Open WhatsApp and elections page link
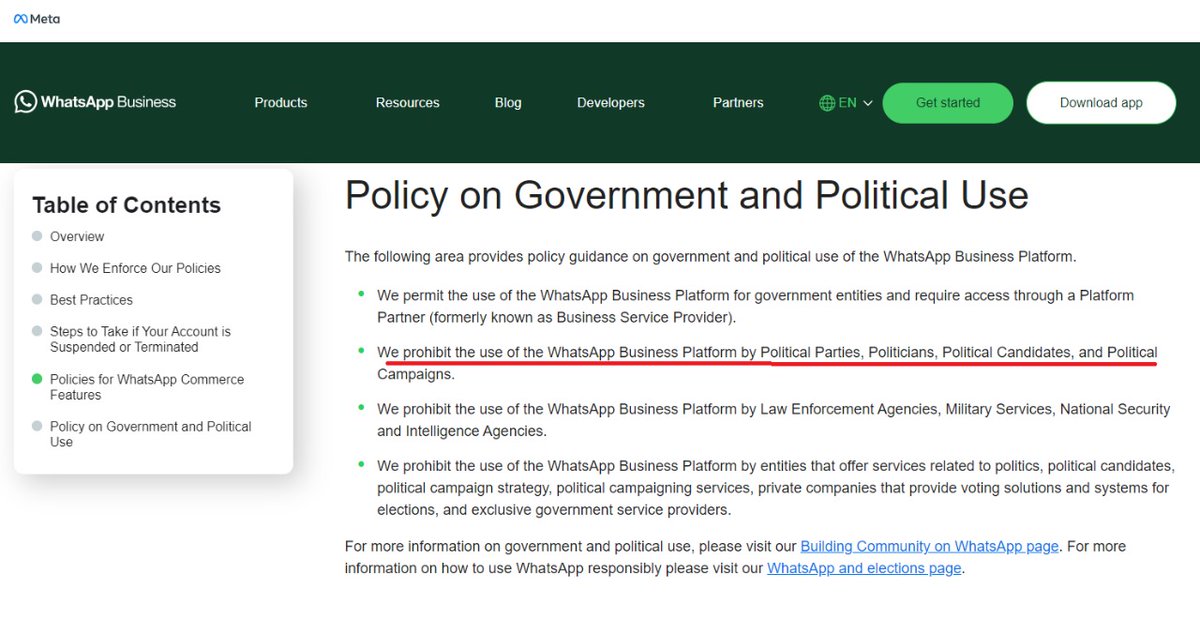 (x=864, y=568)
